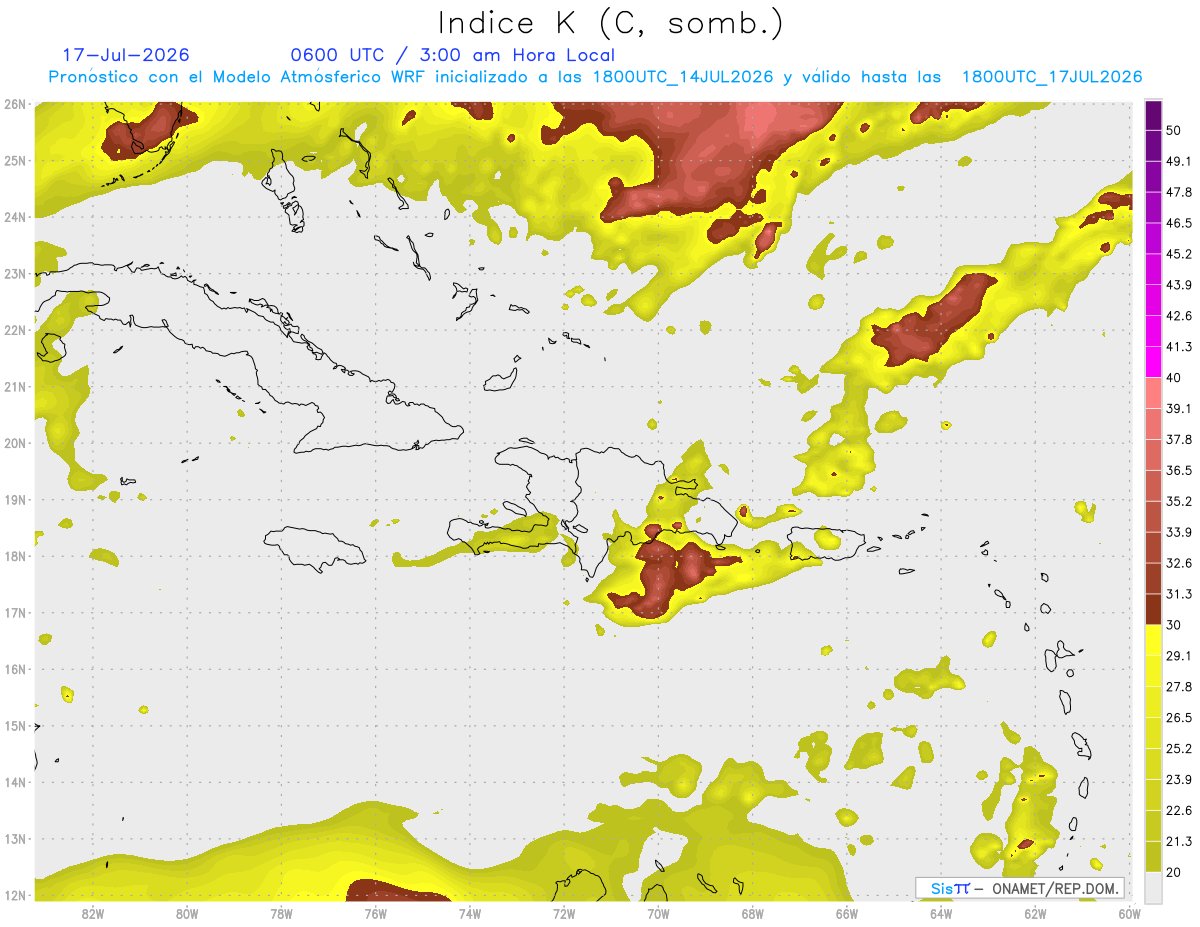1200x927 pixels.
Task: Click the '40' color bar label
Action: tap(1175, 377)
